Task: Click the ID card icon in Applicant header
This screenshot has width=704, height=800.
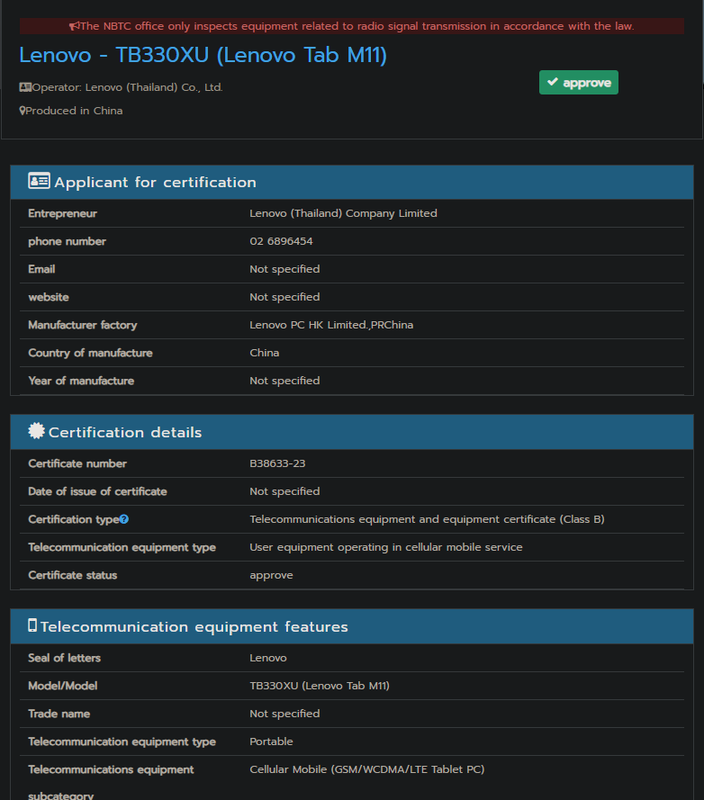Action: click(39, 182)
